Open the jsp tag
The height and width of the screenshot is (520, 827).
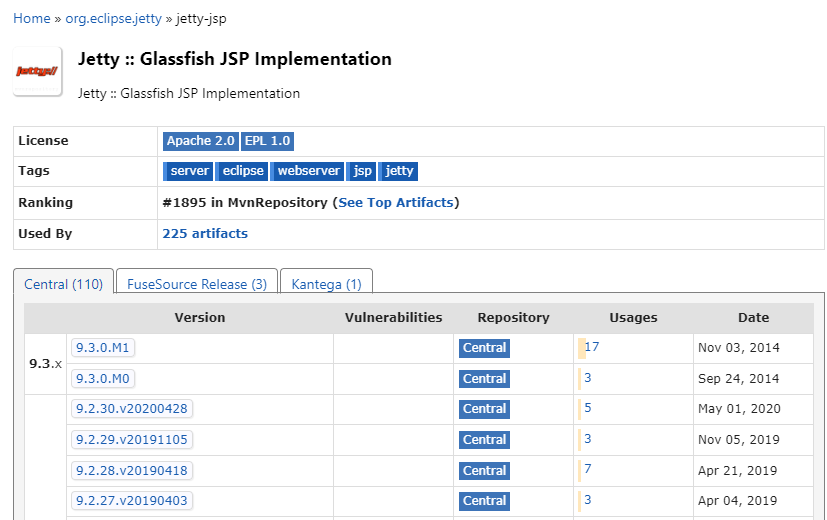pos(363,171)
